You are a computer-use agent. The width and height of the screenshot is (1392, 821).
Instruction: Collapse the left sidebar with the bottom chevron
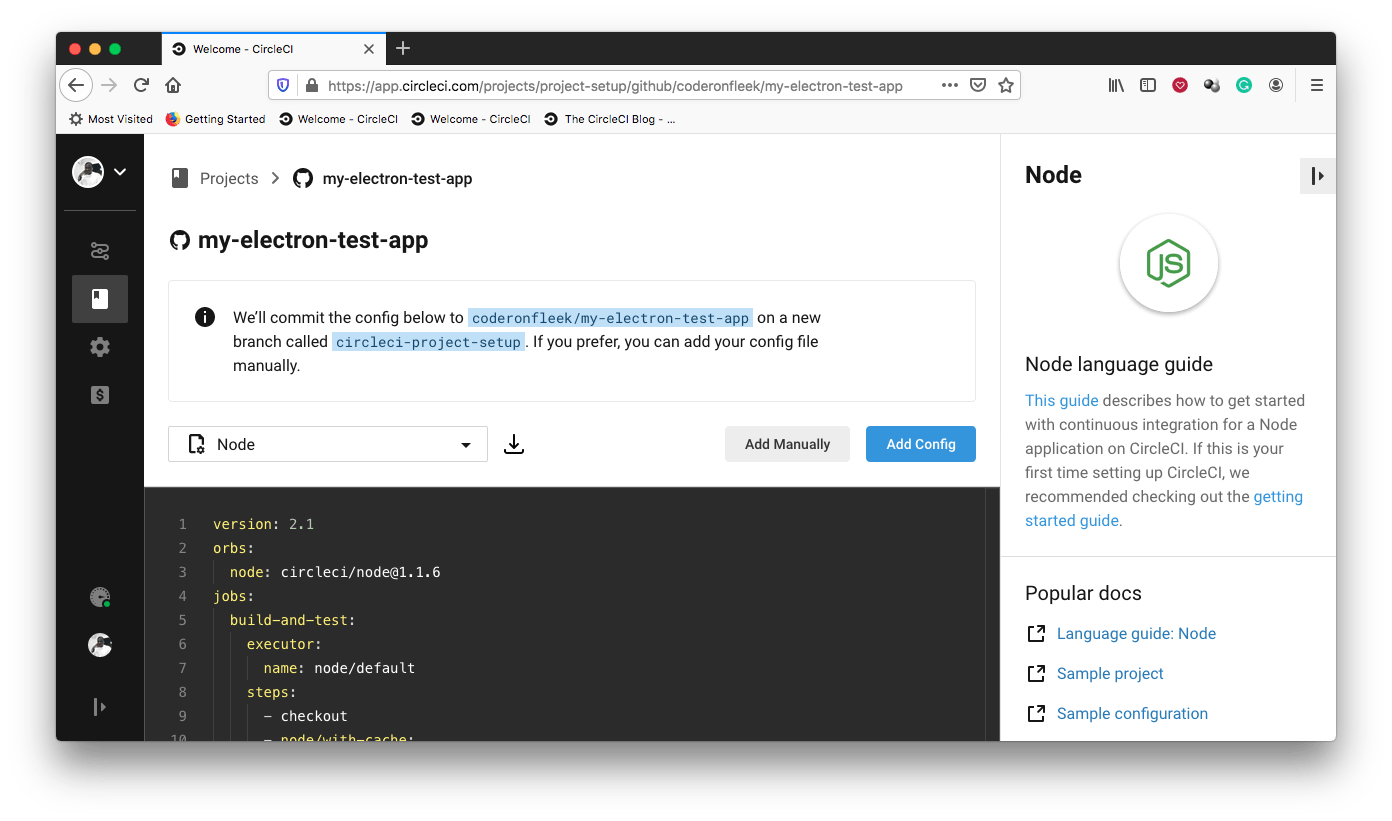[100, 707]
